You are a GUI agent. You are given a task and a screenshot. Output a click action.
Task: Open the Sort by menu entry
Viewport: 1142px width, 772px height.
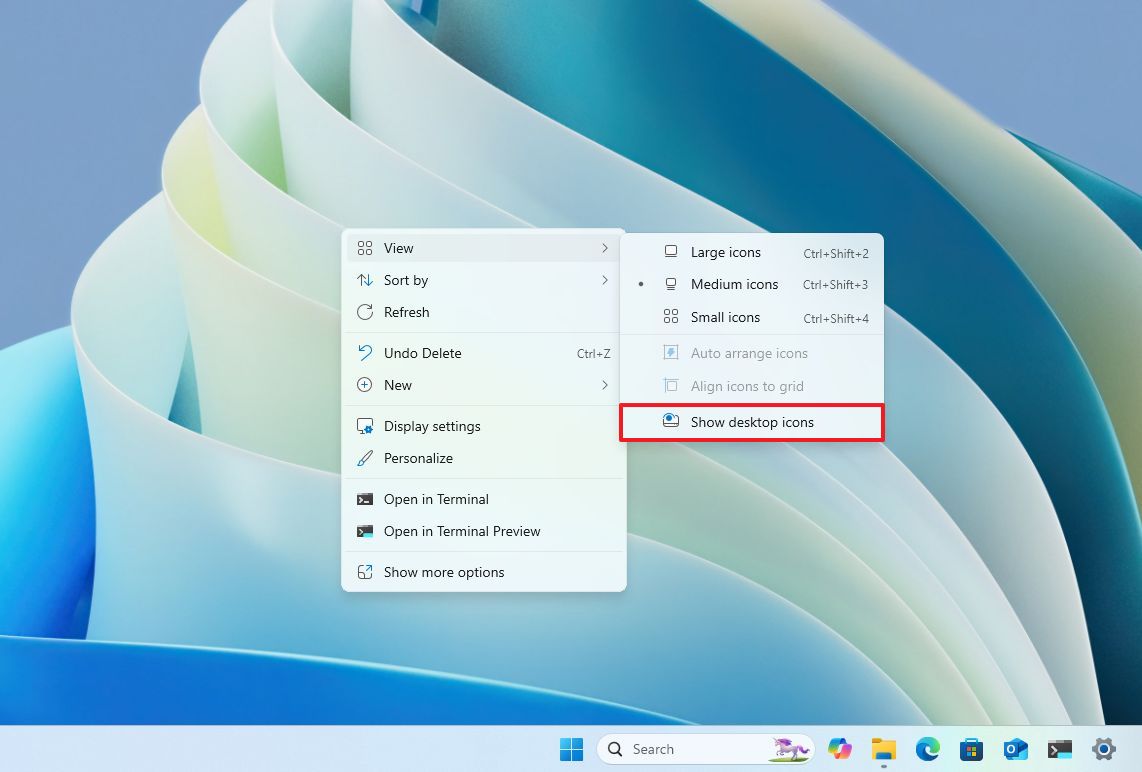click(484, 280)
